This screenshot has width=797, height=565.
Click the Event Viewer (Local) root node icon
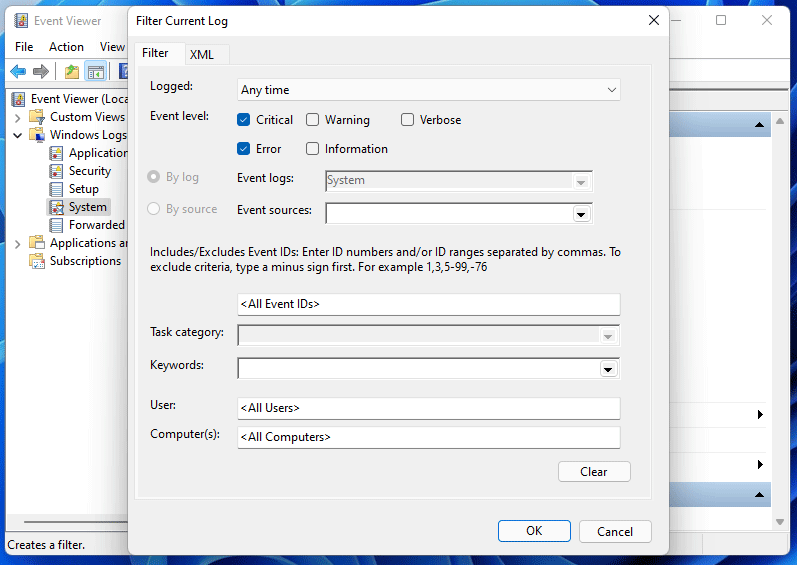[18, 99]
